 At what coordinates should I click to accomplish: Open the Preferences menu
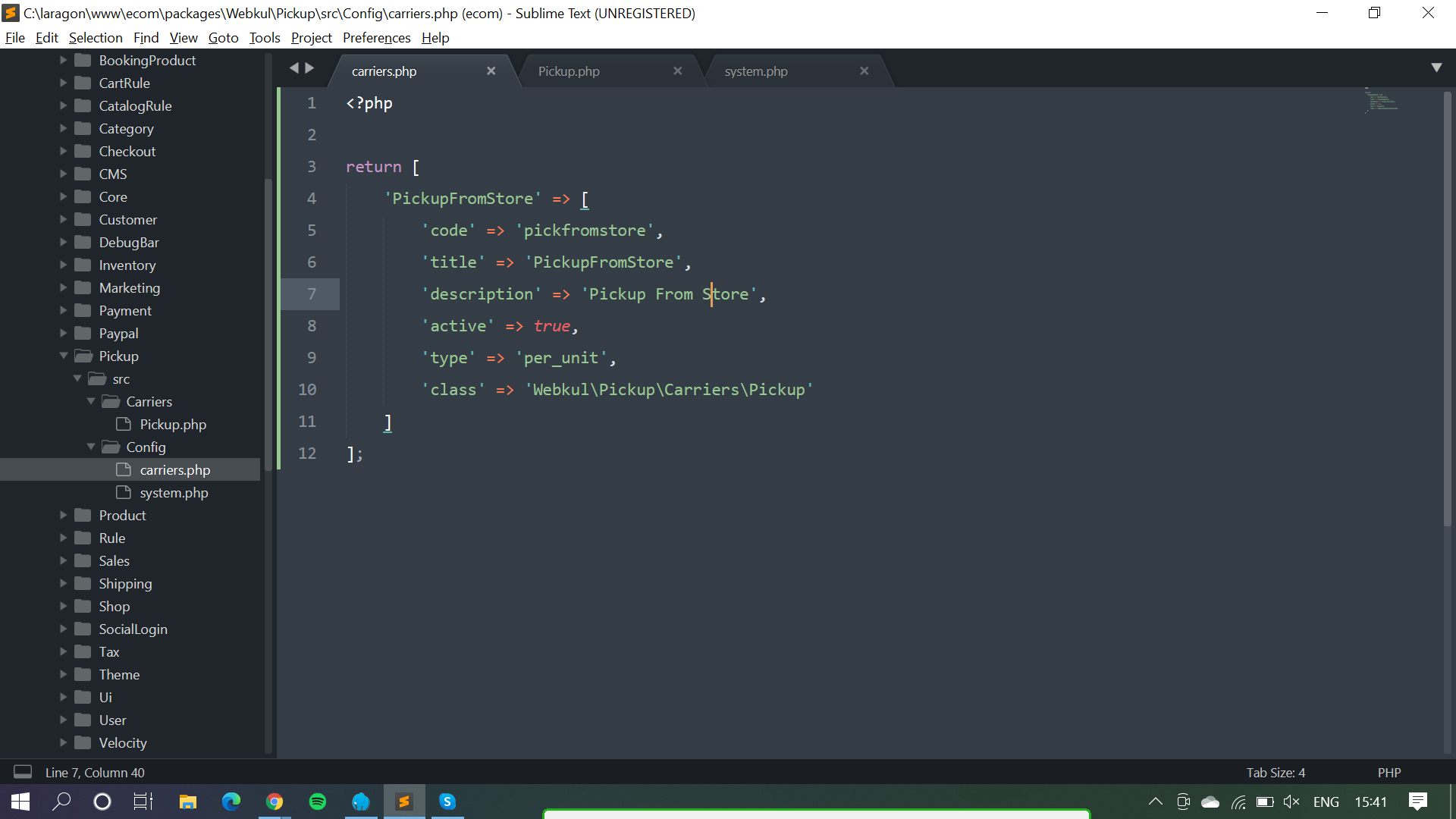click(376, 37)
